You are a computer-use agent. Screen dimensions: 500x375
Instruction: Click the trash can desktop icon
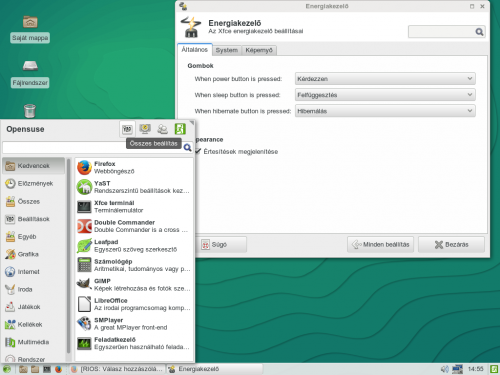point(30,111)
